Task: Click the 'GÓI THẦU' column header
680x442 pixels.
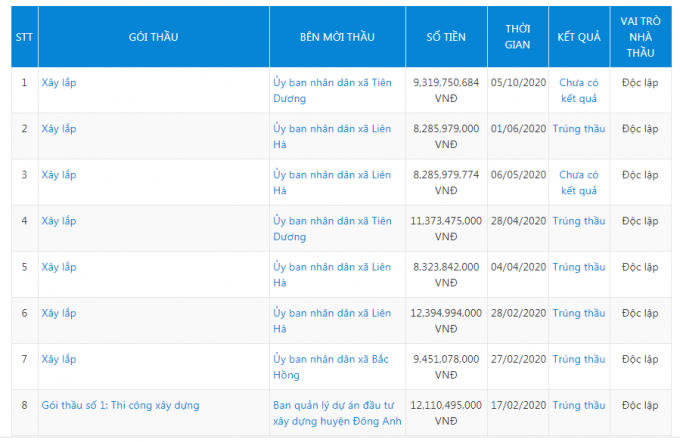Action: tap(153, 37)
